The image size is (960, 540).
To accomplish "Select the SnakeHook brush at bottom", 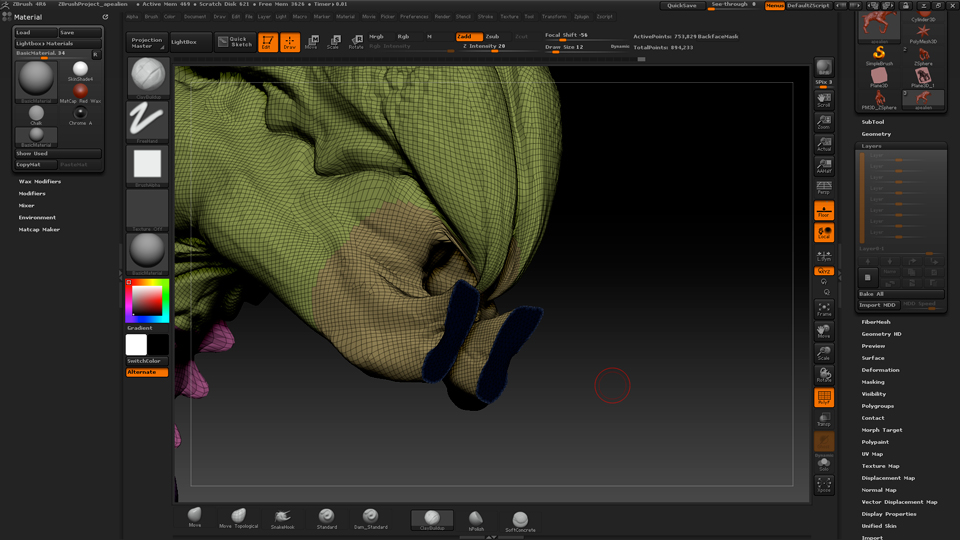I will (282, 518).
